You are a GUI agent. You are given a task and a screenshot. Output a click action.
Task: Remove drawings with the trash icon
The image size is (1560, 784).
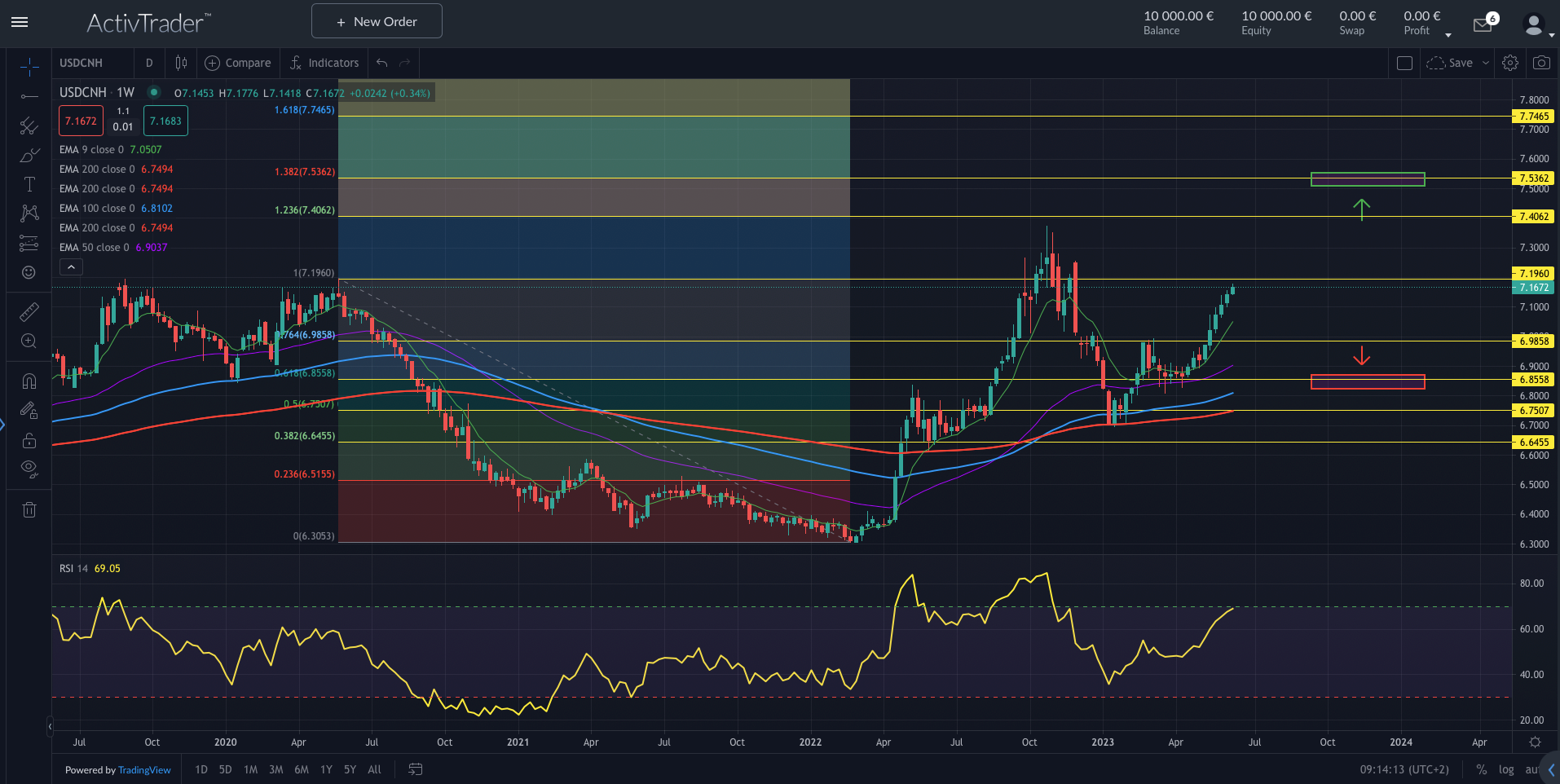click(x=29, y=509)
